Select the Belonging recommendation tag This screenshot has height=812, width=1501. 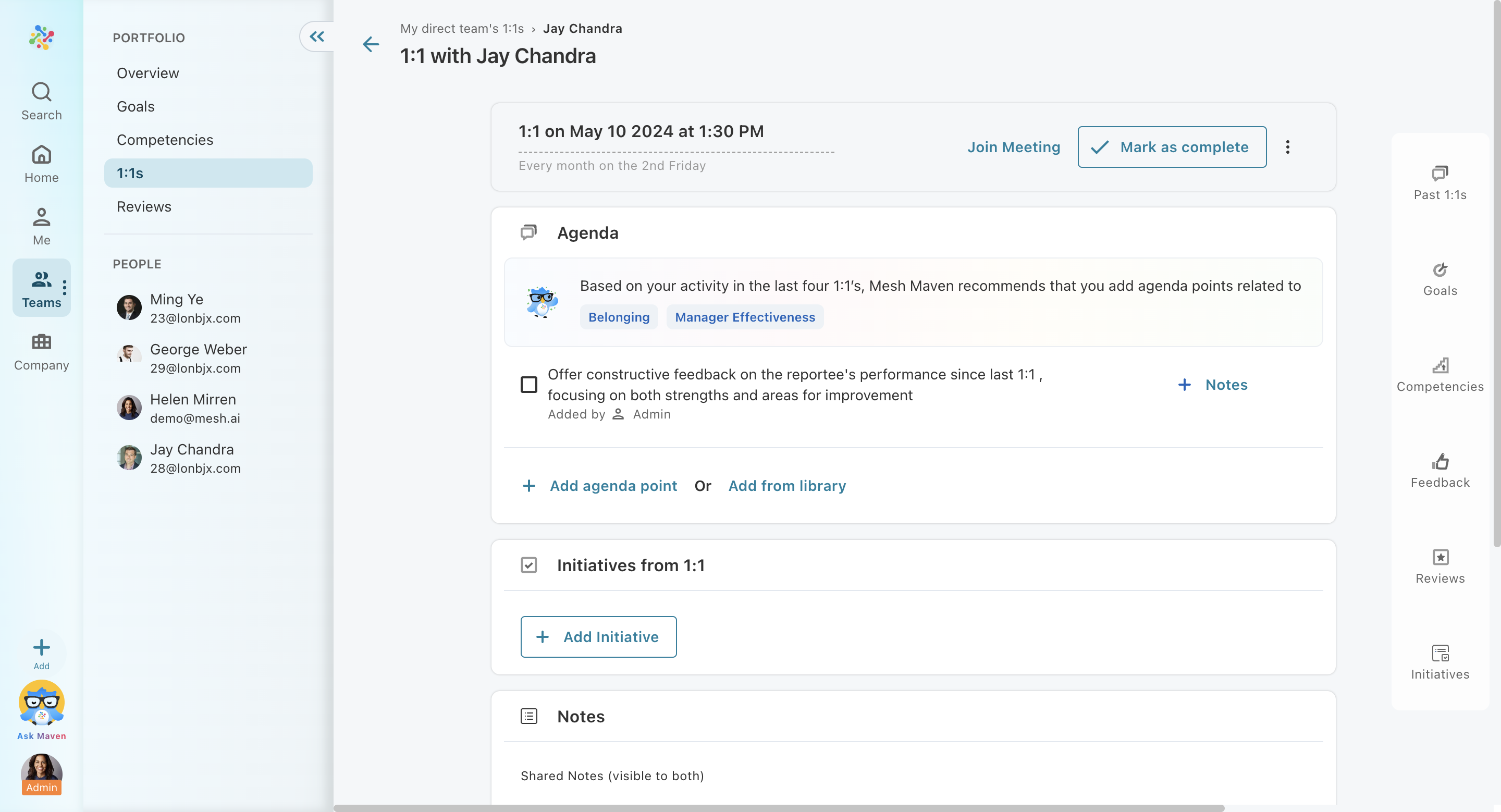pyautogui.click(x=618, y=317)
